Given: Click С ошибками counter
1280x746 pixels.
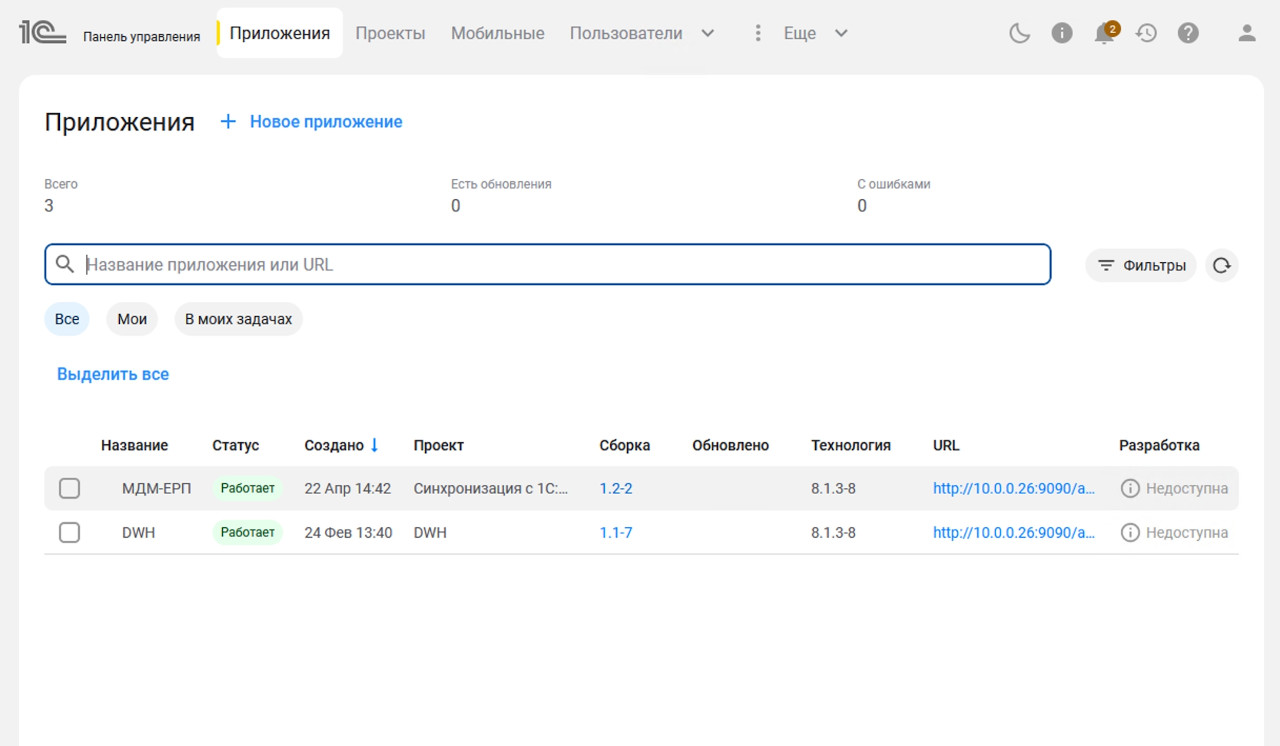Looking at the screenshot, I should point(894,196).
